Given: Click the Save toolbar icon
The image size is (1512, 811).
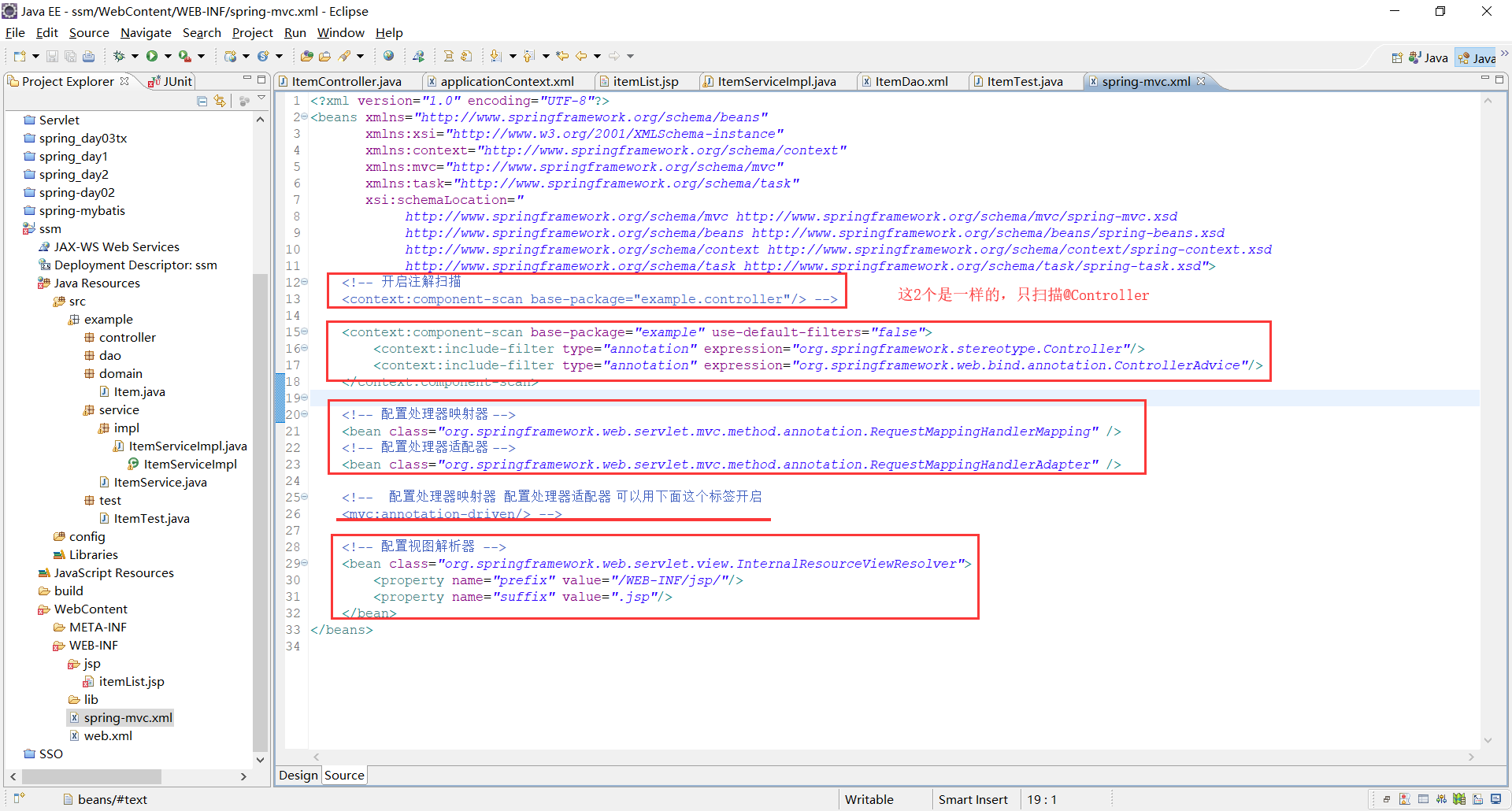Looking at the screenshot, I should tap(52, 56).
